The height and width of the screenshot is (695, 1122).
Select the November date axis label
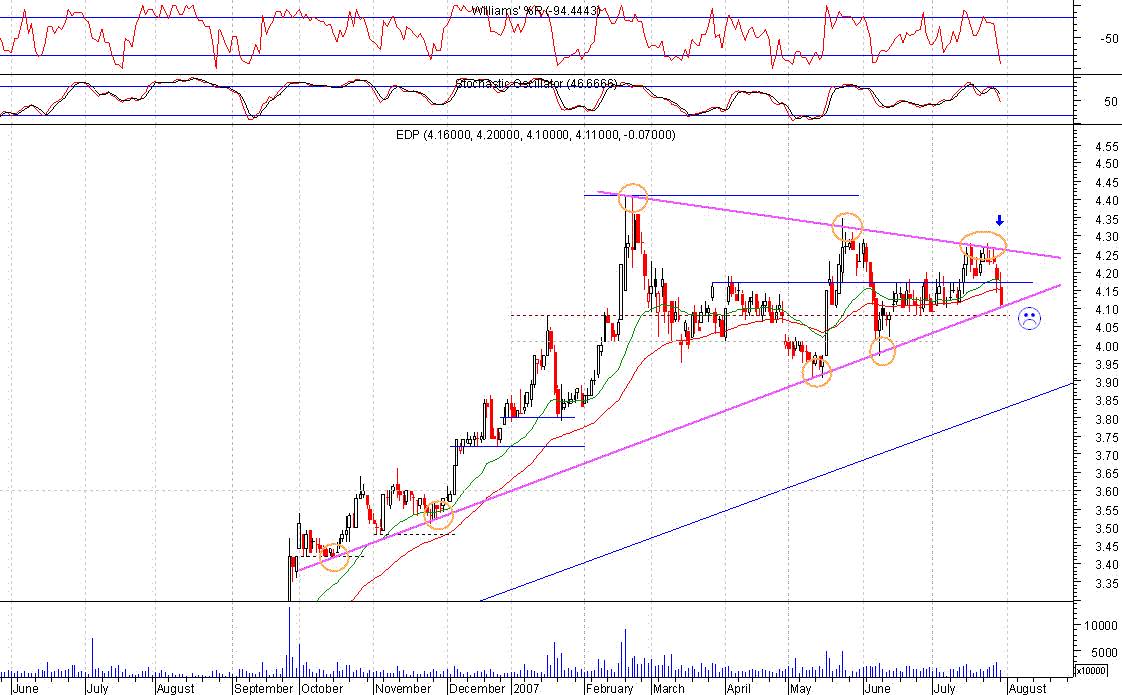404,688
